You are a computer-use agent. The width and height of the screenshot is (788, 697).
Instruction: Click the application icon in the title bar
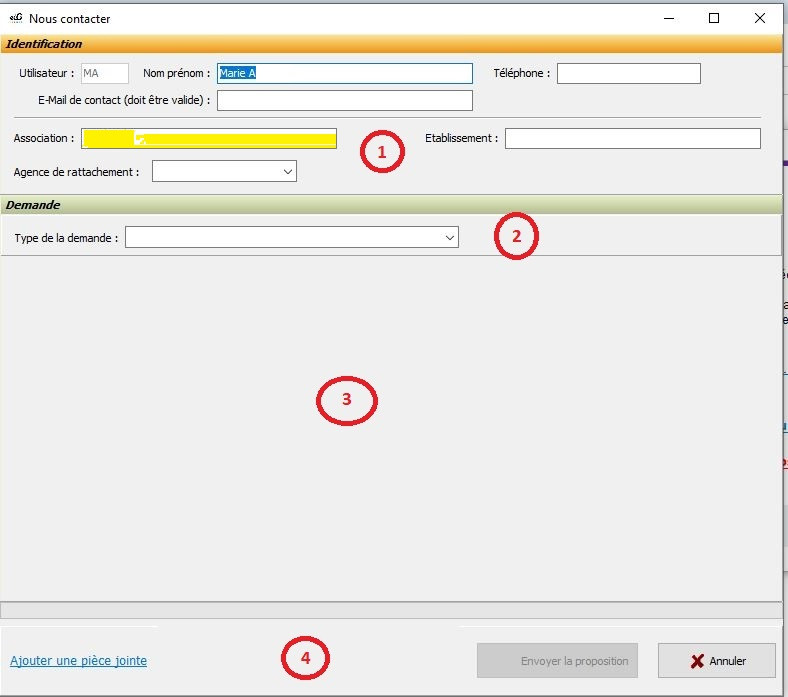[15, 18]
